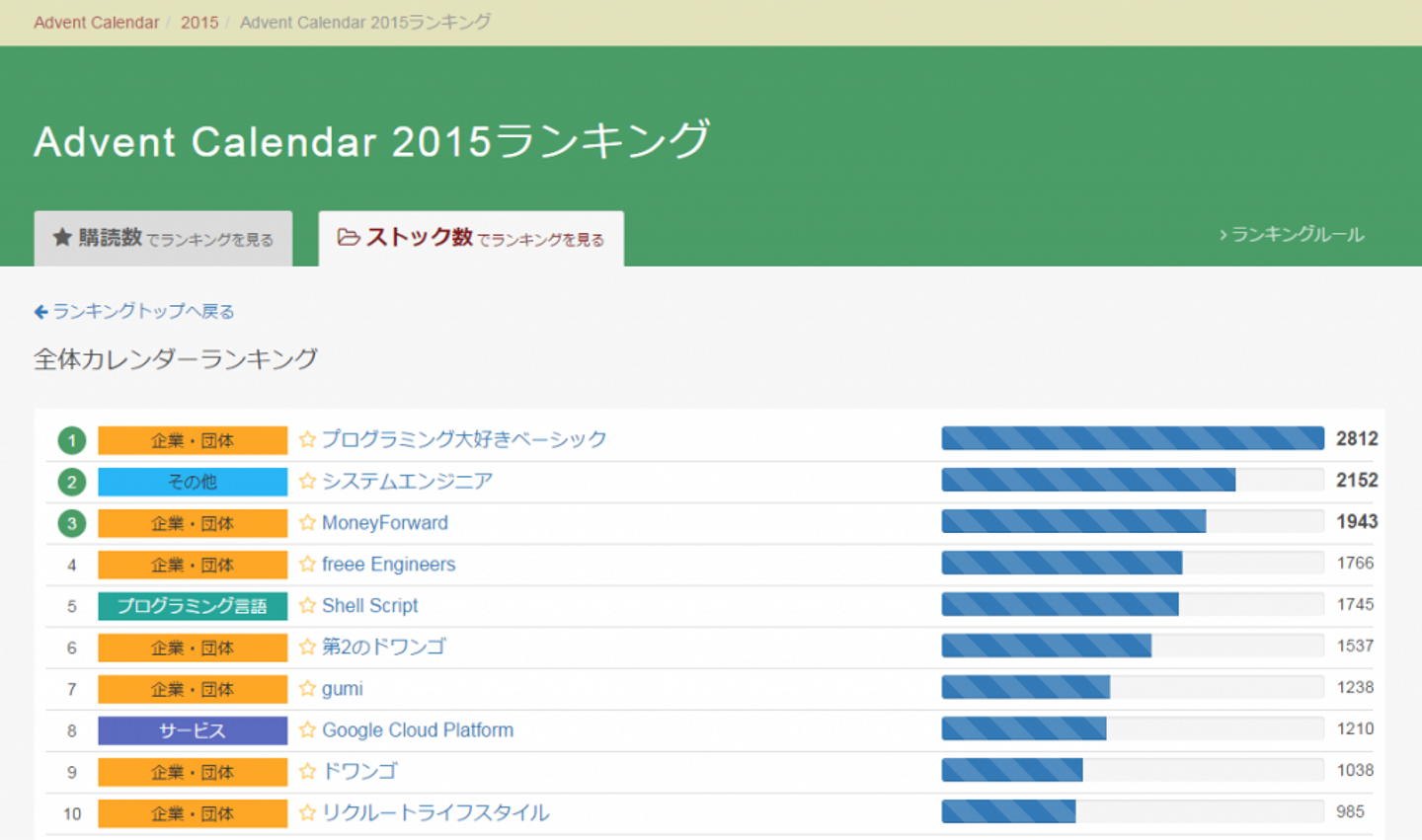Open the Advent Calendar breadcrumb link
The image size is (1422, 840).
click(96, 23)
